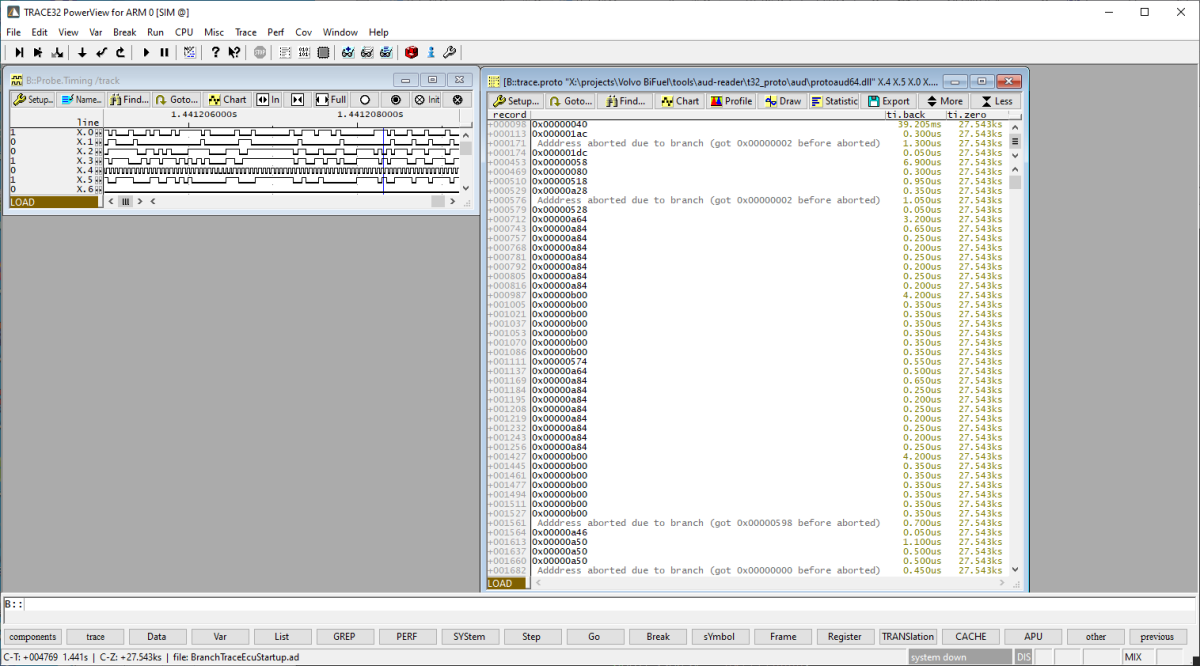Image resolution: width=1200 pixels, height=666 pixels.
Task: Open the Statistic view in trace.proto window
Action: click(x=832, y=101)
